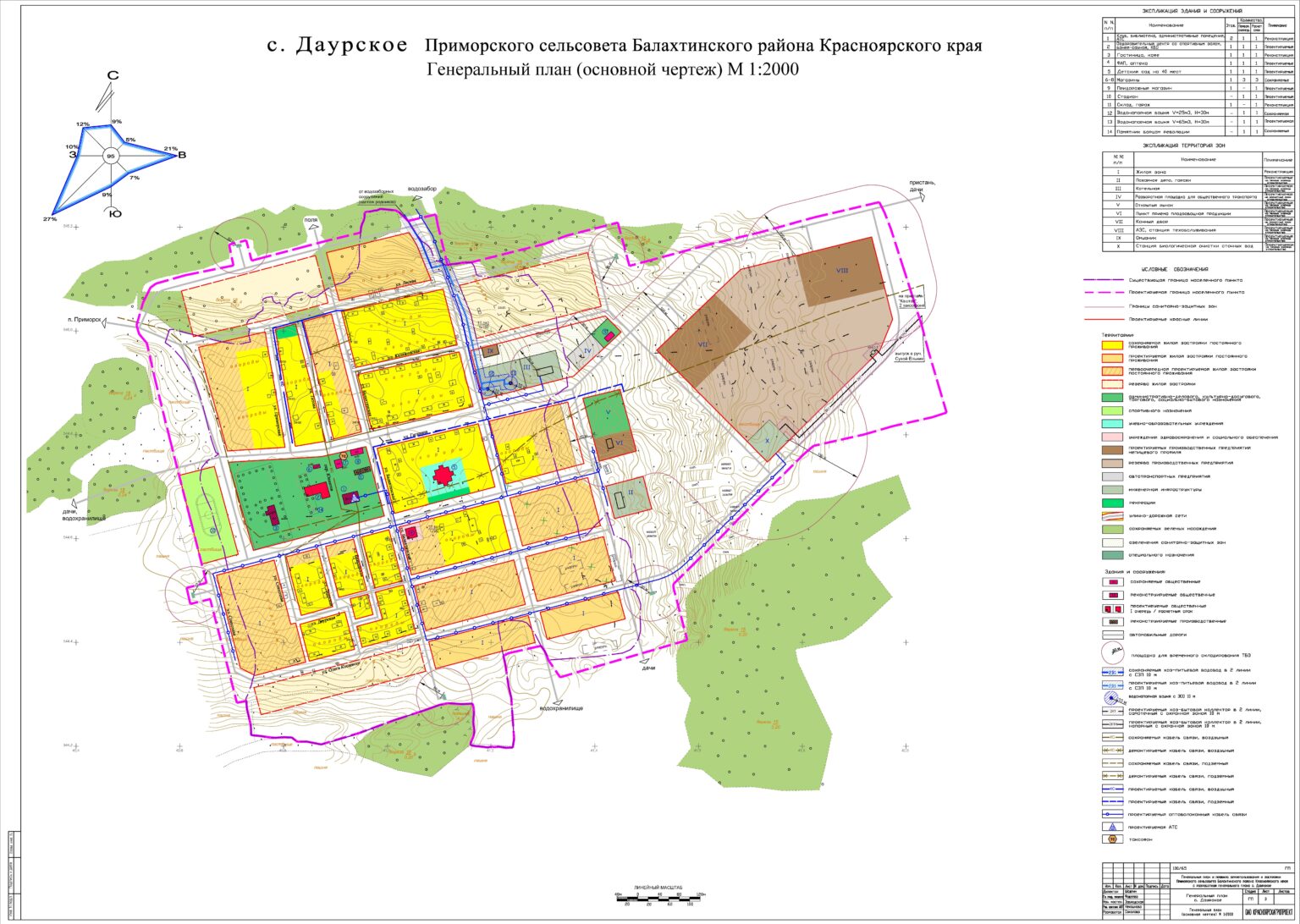The height and width of the screenshot is (924, 1300).
Task: Click the 'Детский сад на 40 мест' row
Action: point(1198,71)
